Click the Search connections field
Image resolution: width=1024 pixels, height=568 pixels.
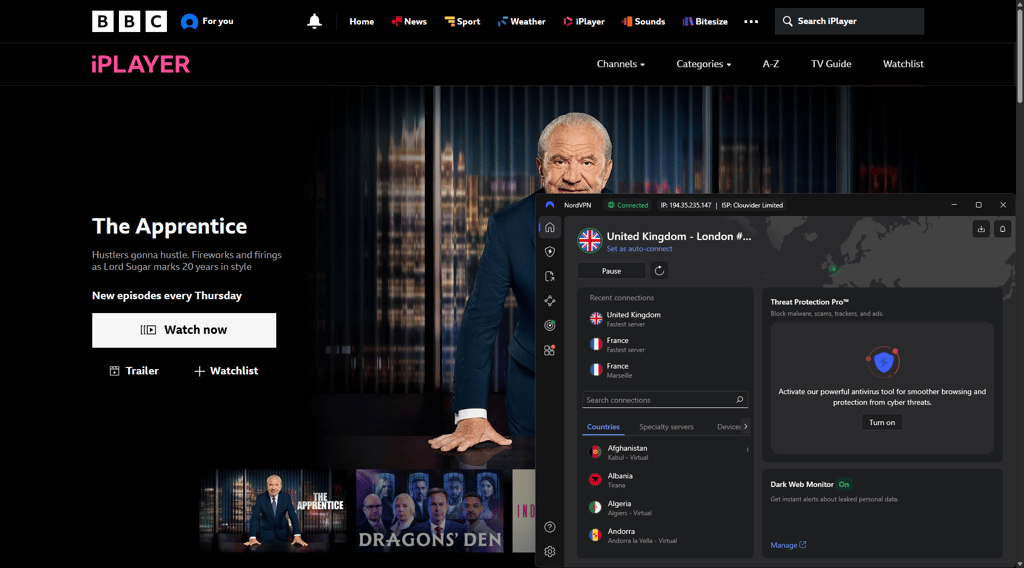pos(665,400)
